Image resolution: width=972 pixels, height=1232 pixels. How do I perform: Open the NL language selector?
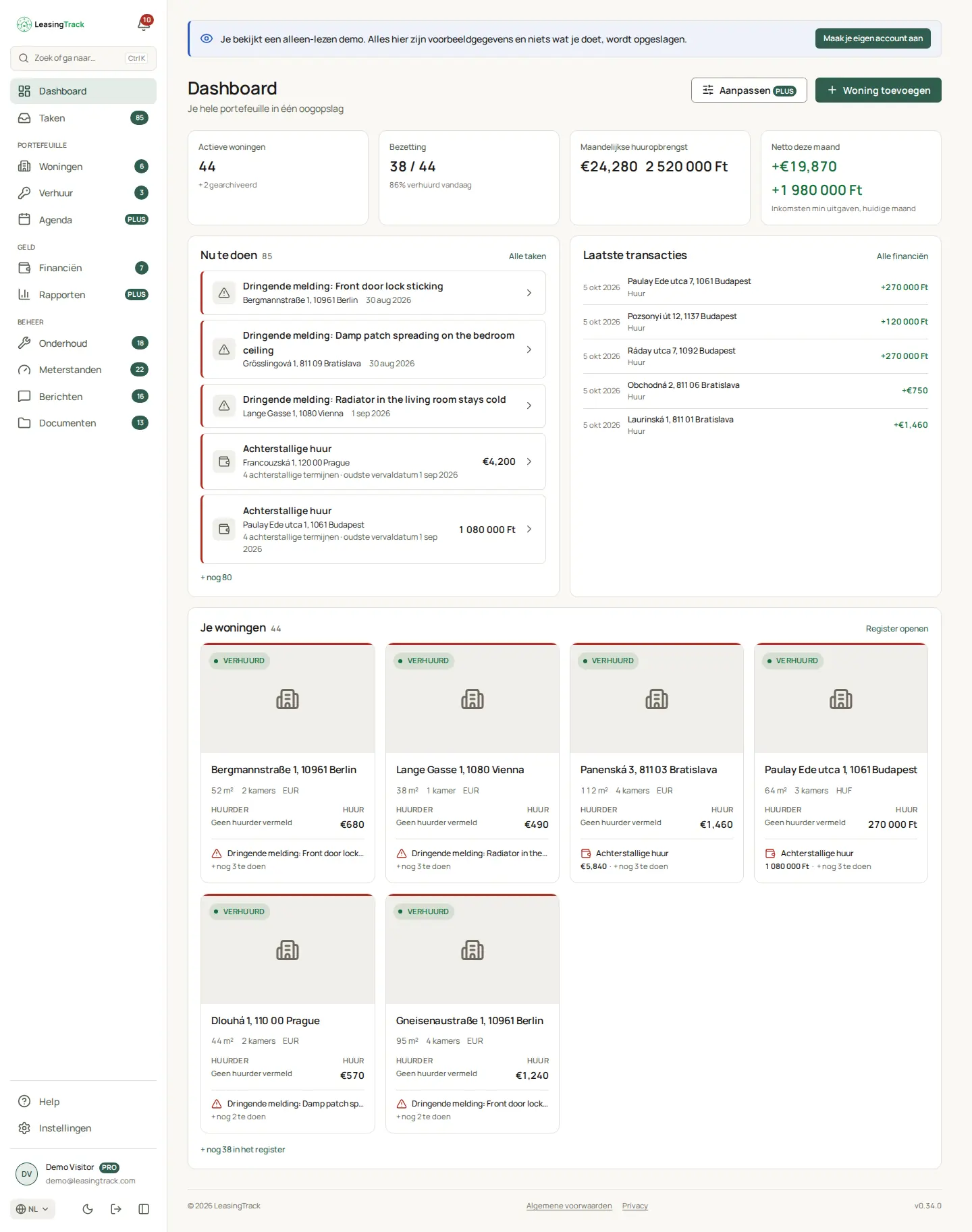pyautogui.click(x=32, y=1209)
